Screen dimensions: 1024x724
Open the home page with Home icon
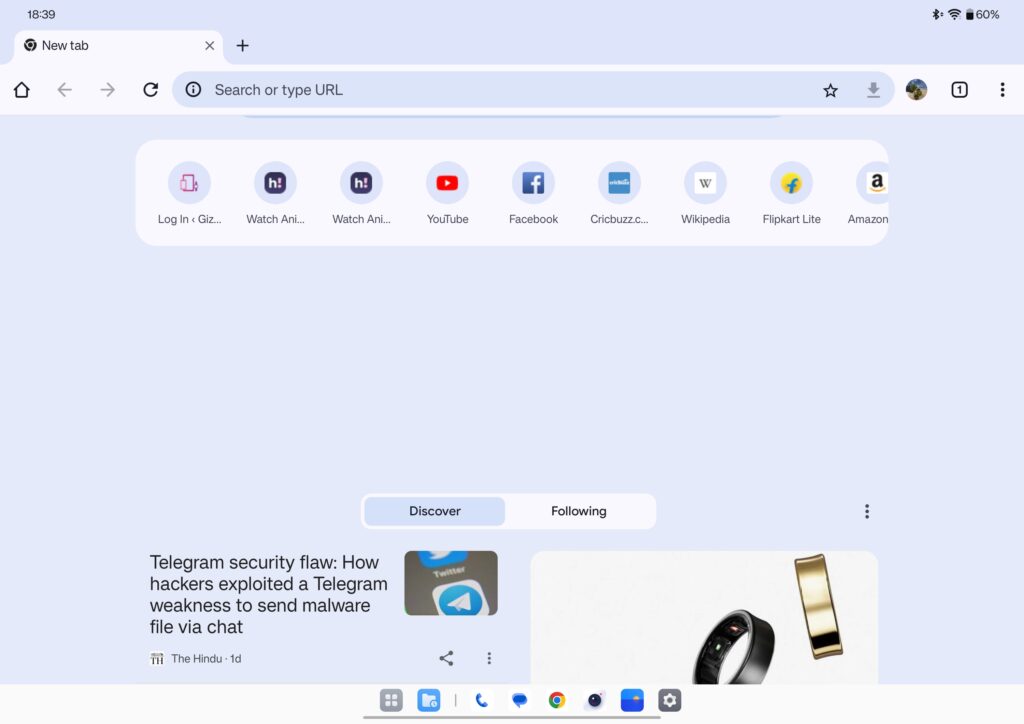22,89
